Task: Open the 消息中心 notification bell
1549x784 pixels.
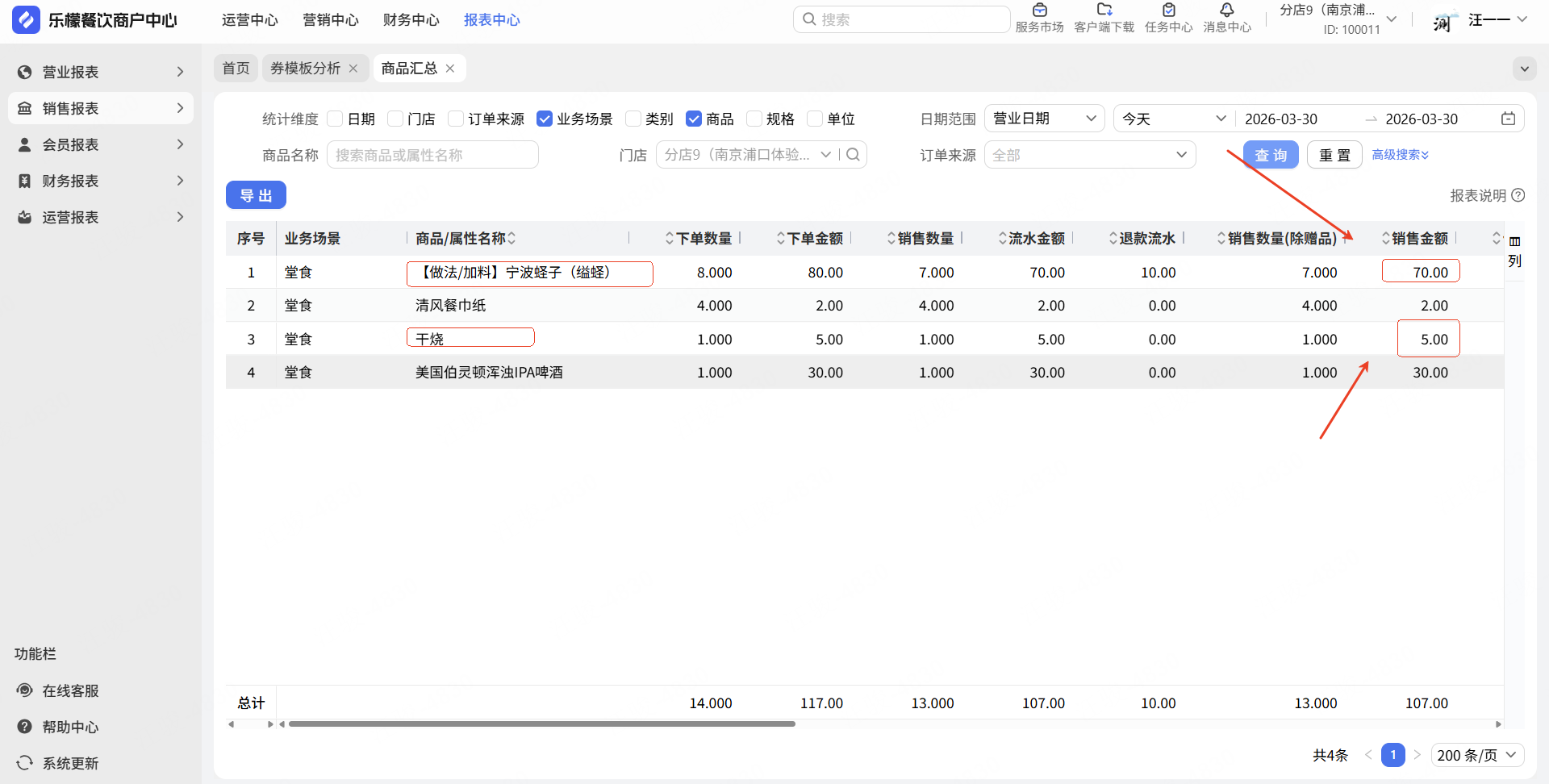Action: [1226, 11]
